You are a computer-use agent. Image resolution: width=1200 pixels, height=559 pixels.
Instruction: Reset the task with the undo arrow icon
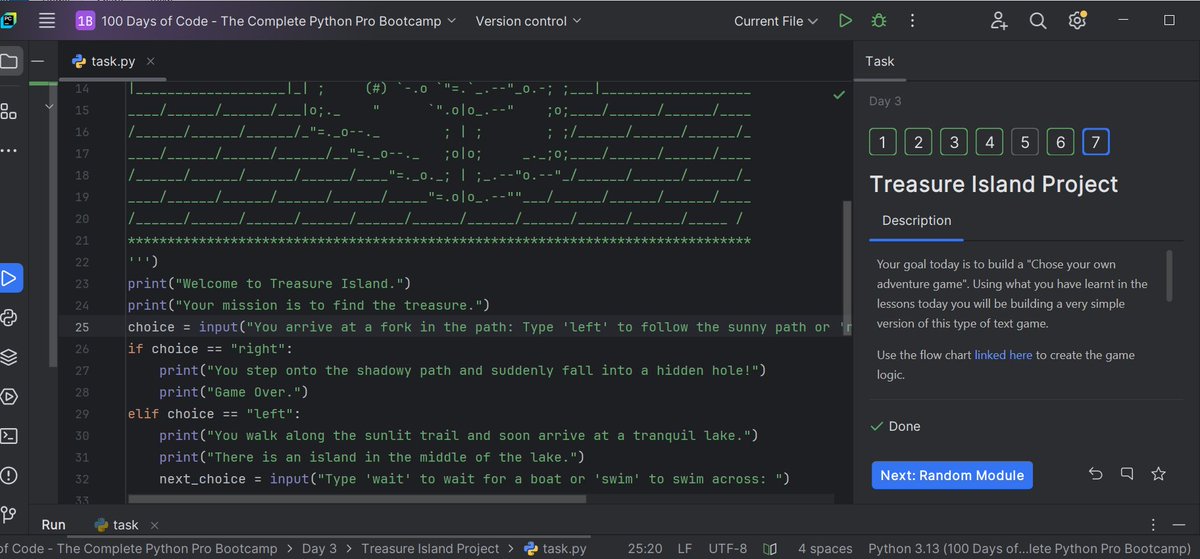[x=1095, y=474]
